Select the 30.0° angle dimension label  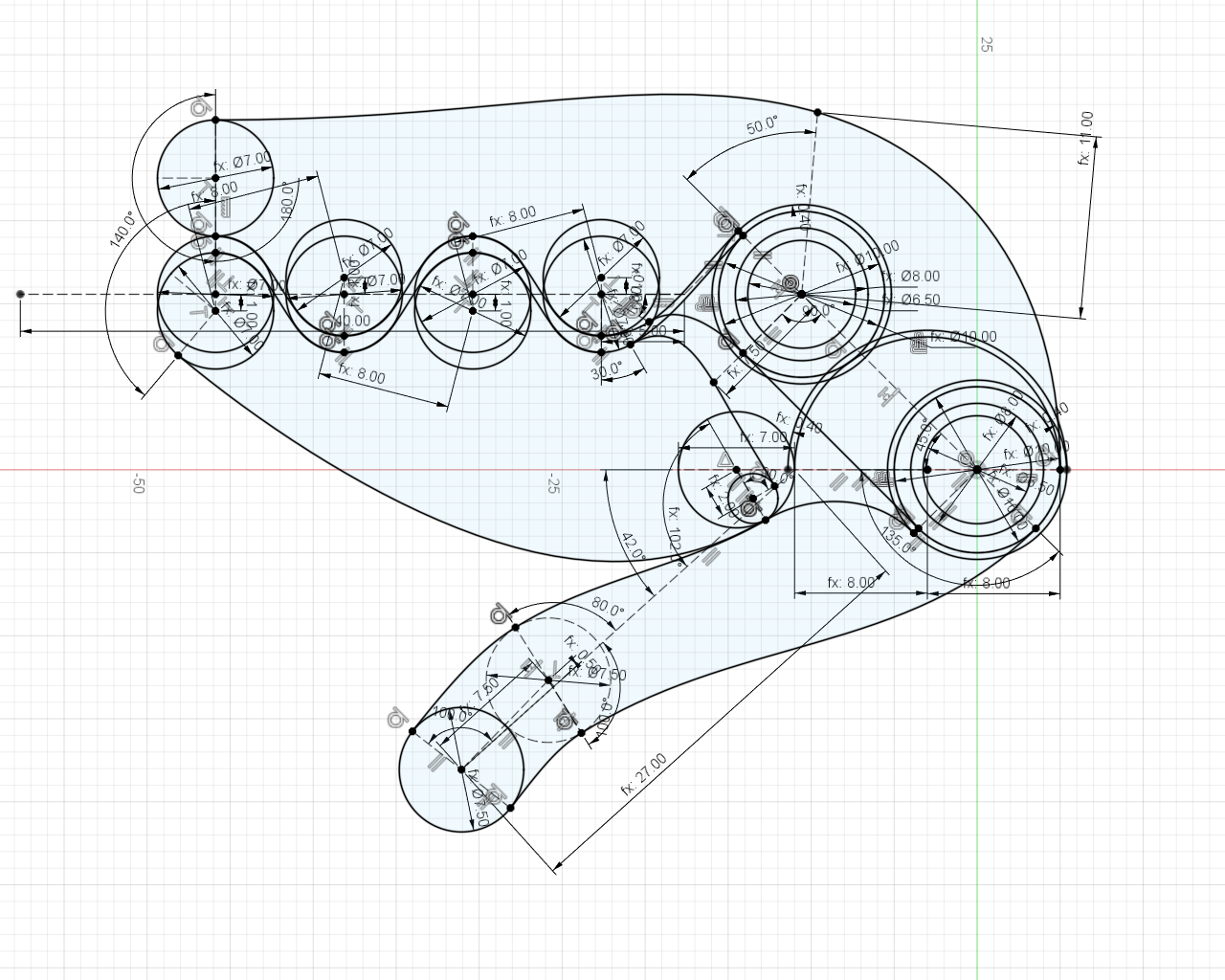(607, 370)
